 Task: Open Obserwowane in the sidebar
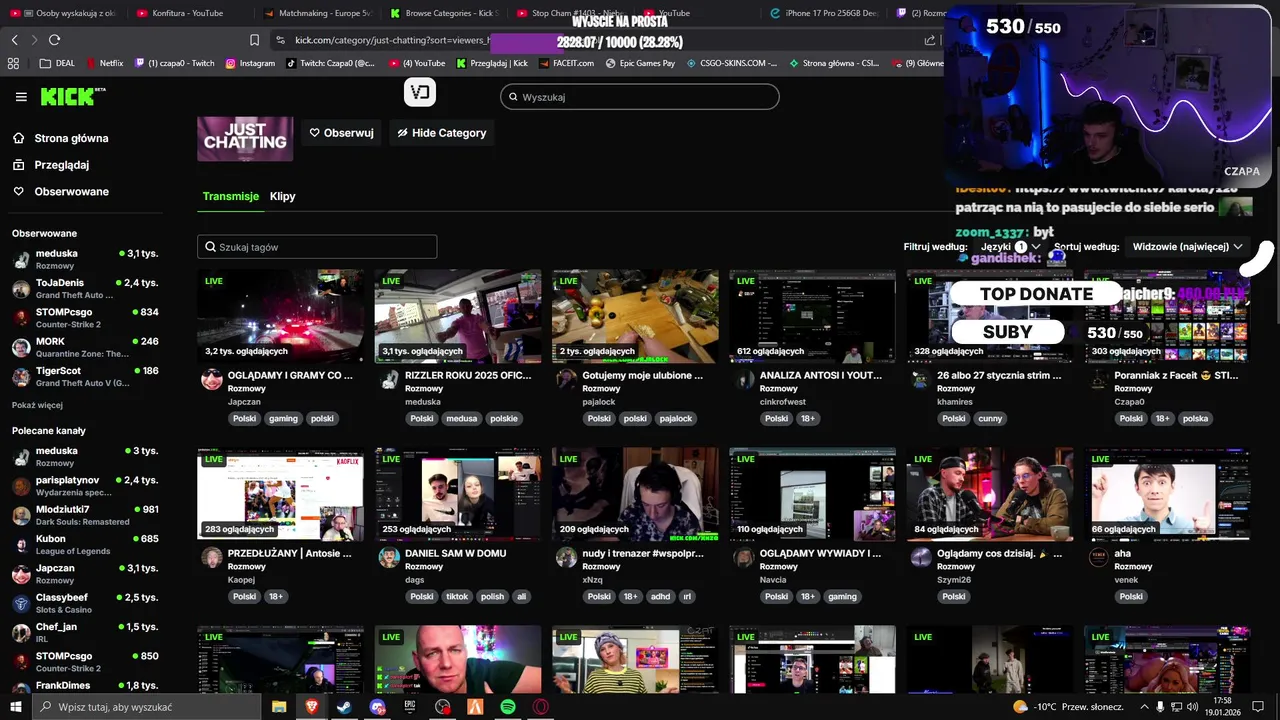tap(60, 191)
